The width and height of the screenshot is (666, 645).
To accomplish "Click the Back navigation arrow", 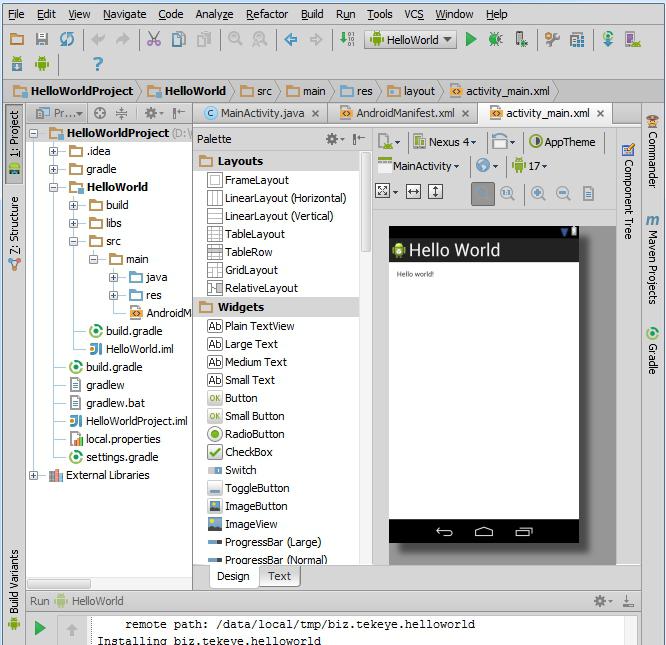I will click(291, 39).
